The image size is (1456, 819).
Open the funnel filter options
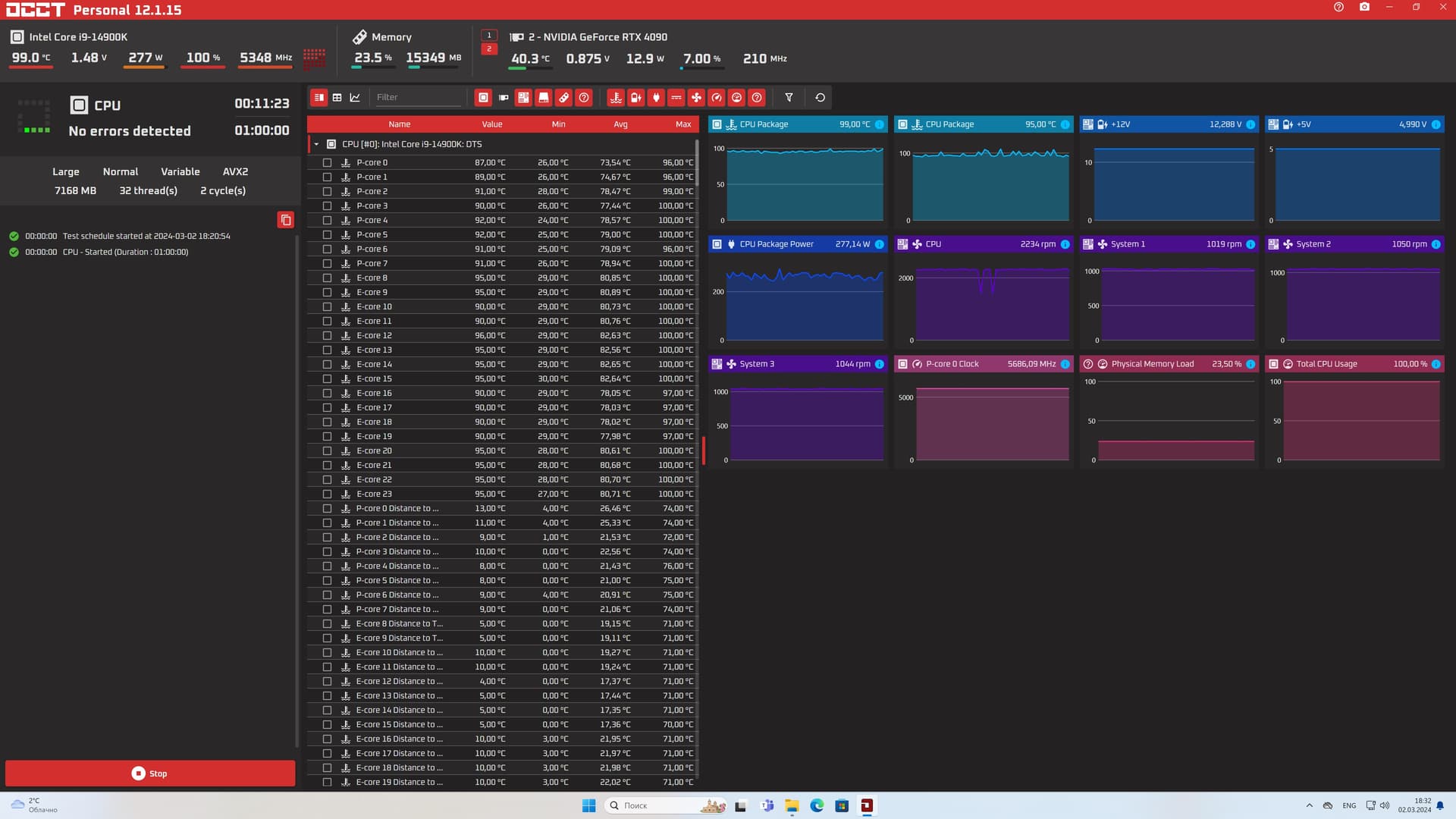tap(789, 97)
